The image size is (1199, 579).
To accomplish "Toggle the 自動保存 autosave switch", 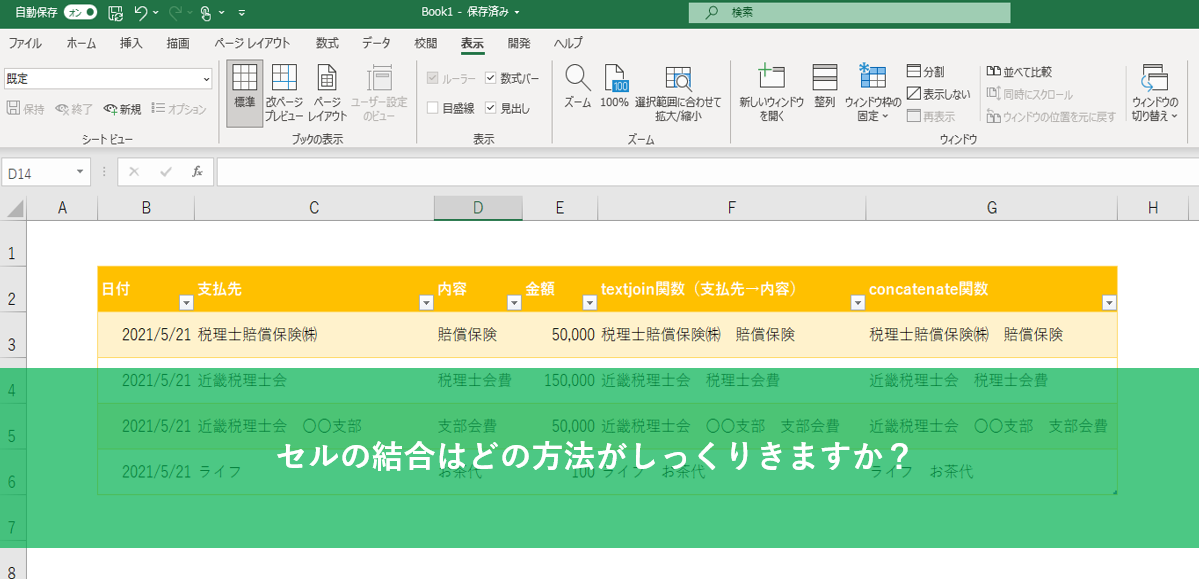I will (x=80, y=13).
